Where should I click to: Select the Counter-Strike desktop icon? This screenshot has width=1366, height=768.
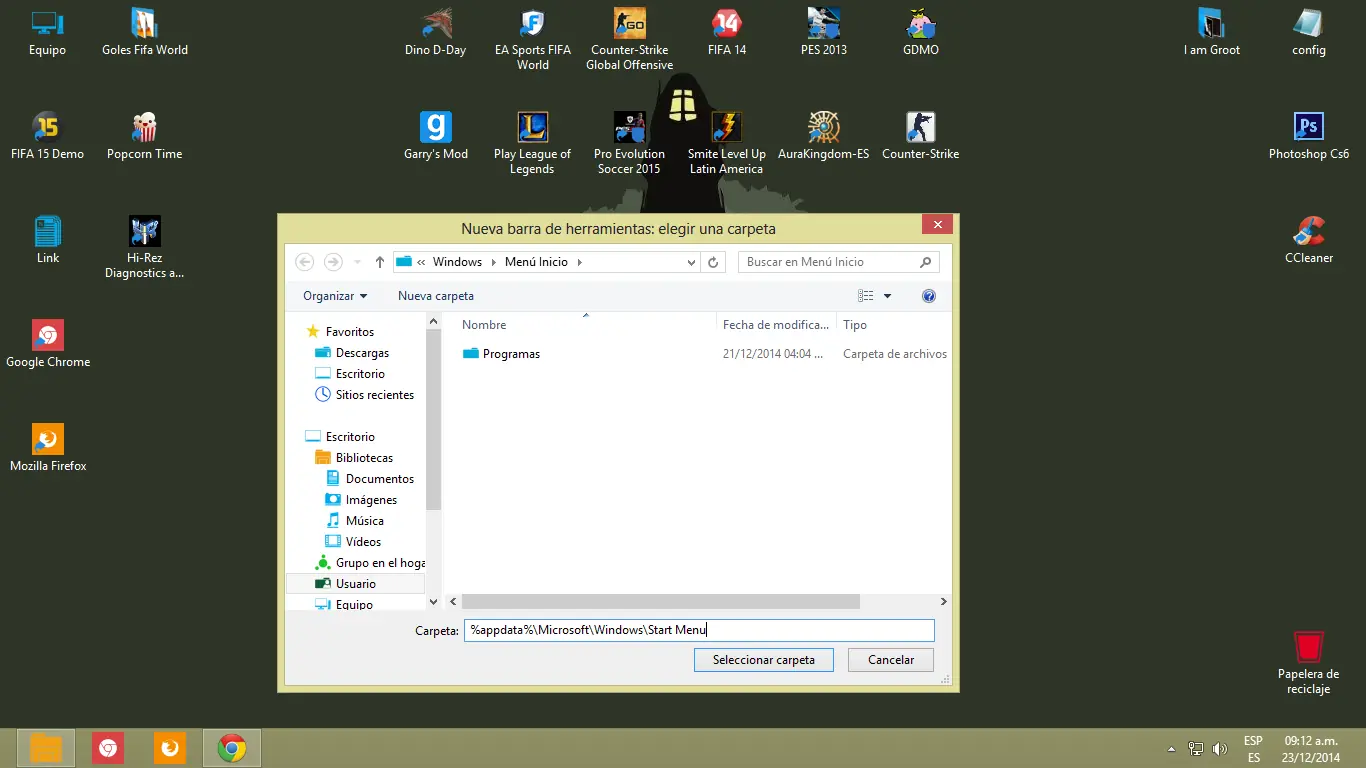coord(921,136)
